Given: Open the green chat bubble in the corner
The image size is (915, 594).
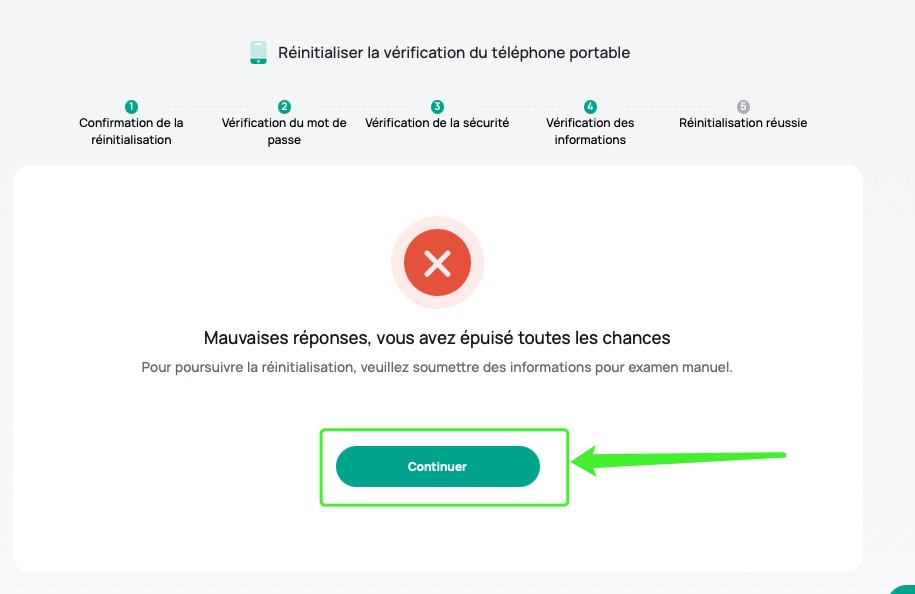Looking at the screenshot, I should 904,588.
